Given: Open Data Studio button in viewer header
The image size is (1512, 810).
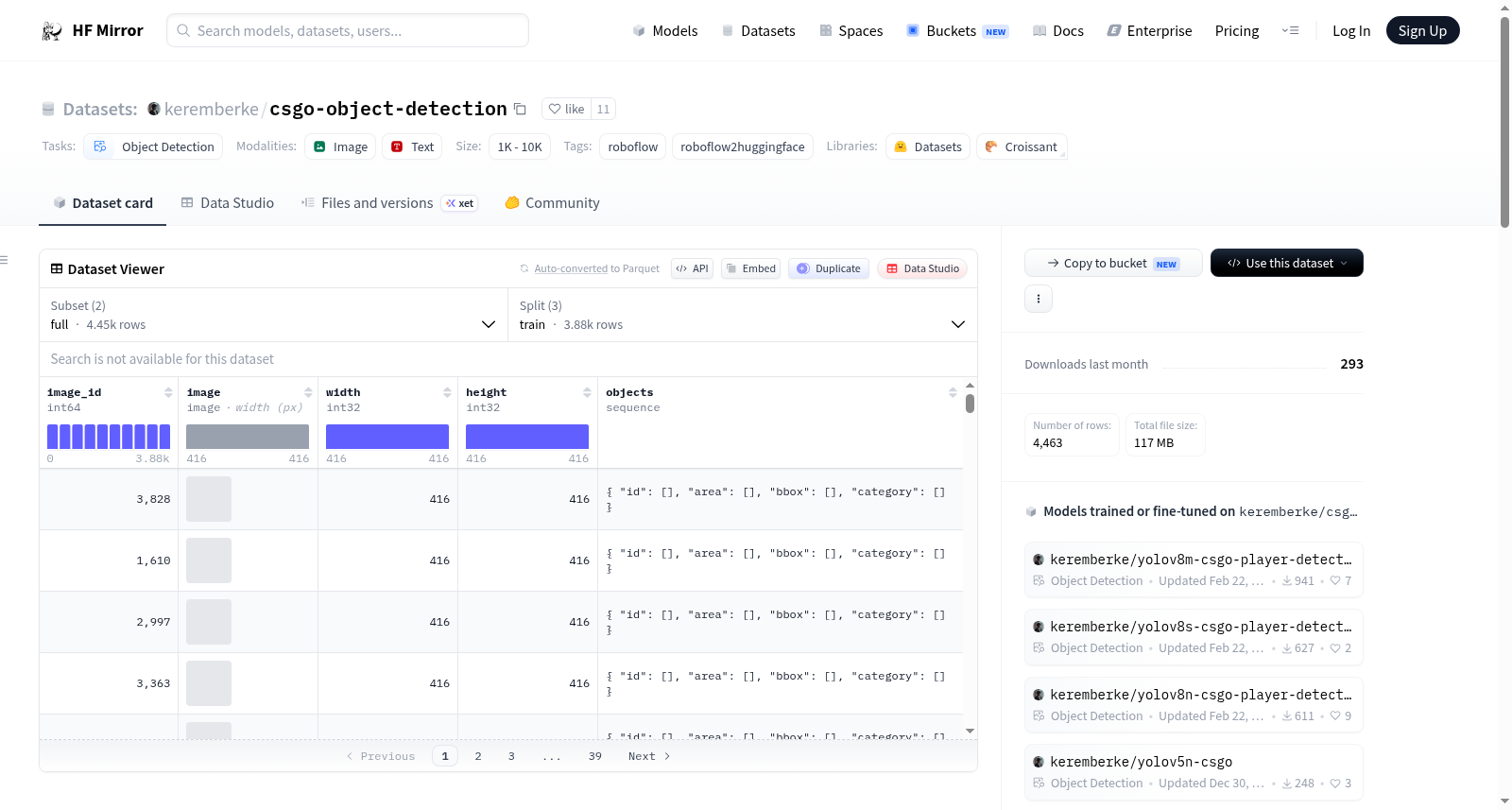Looking at the screenshot, I should coord(922,268).
